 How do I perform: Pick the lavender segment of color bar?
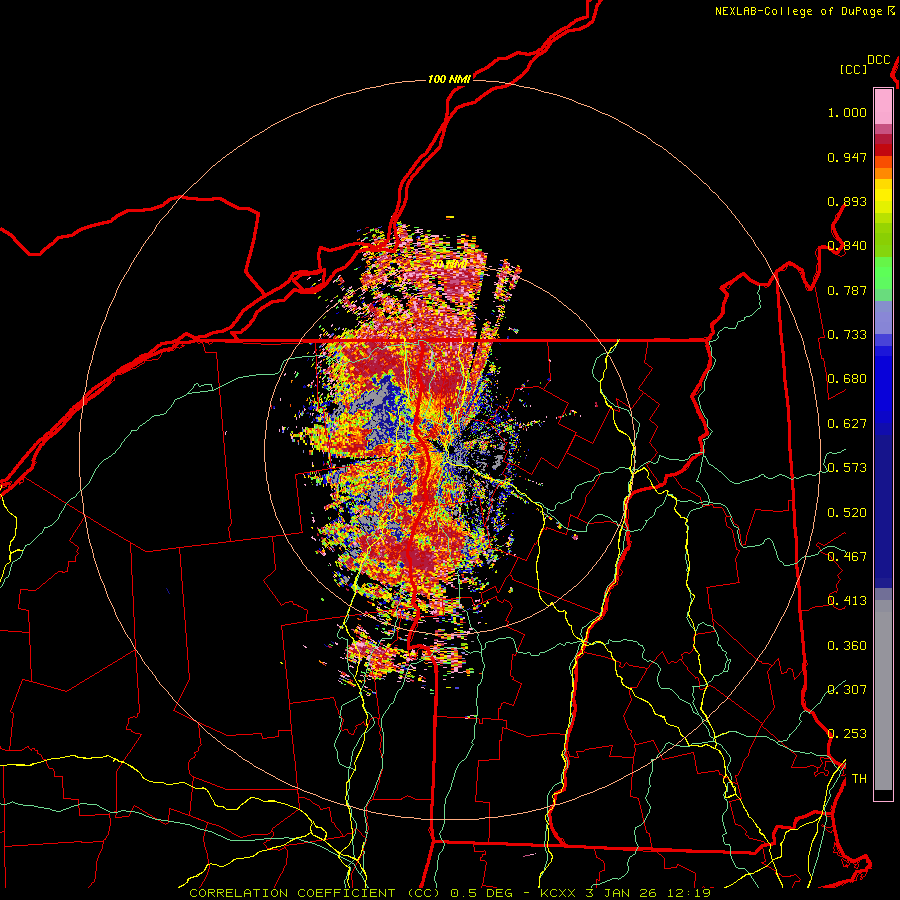[x=883, y=317]
